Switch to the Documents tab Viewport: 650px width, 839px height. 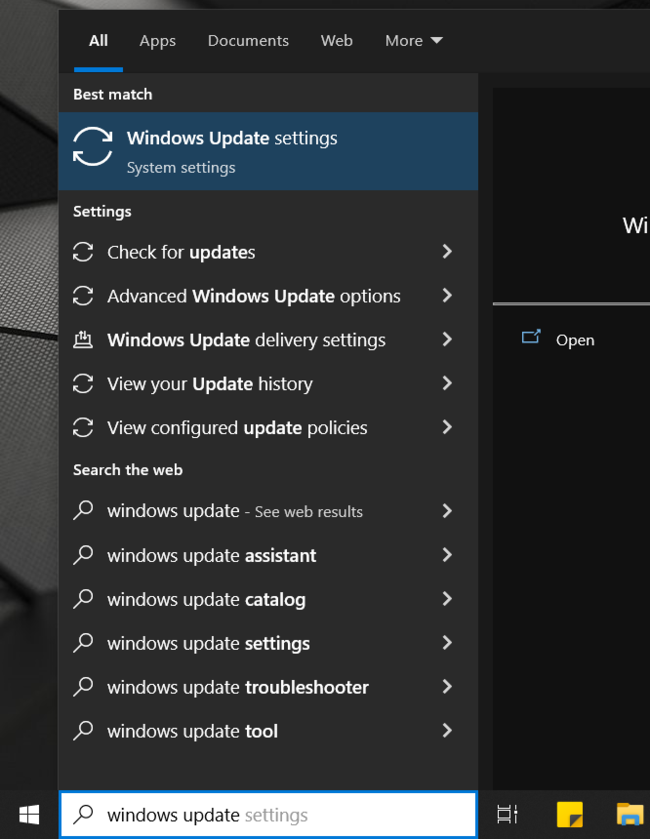click(248, 41)
